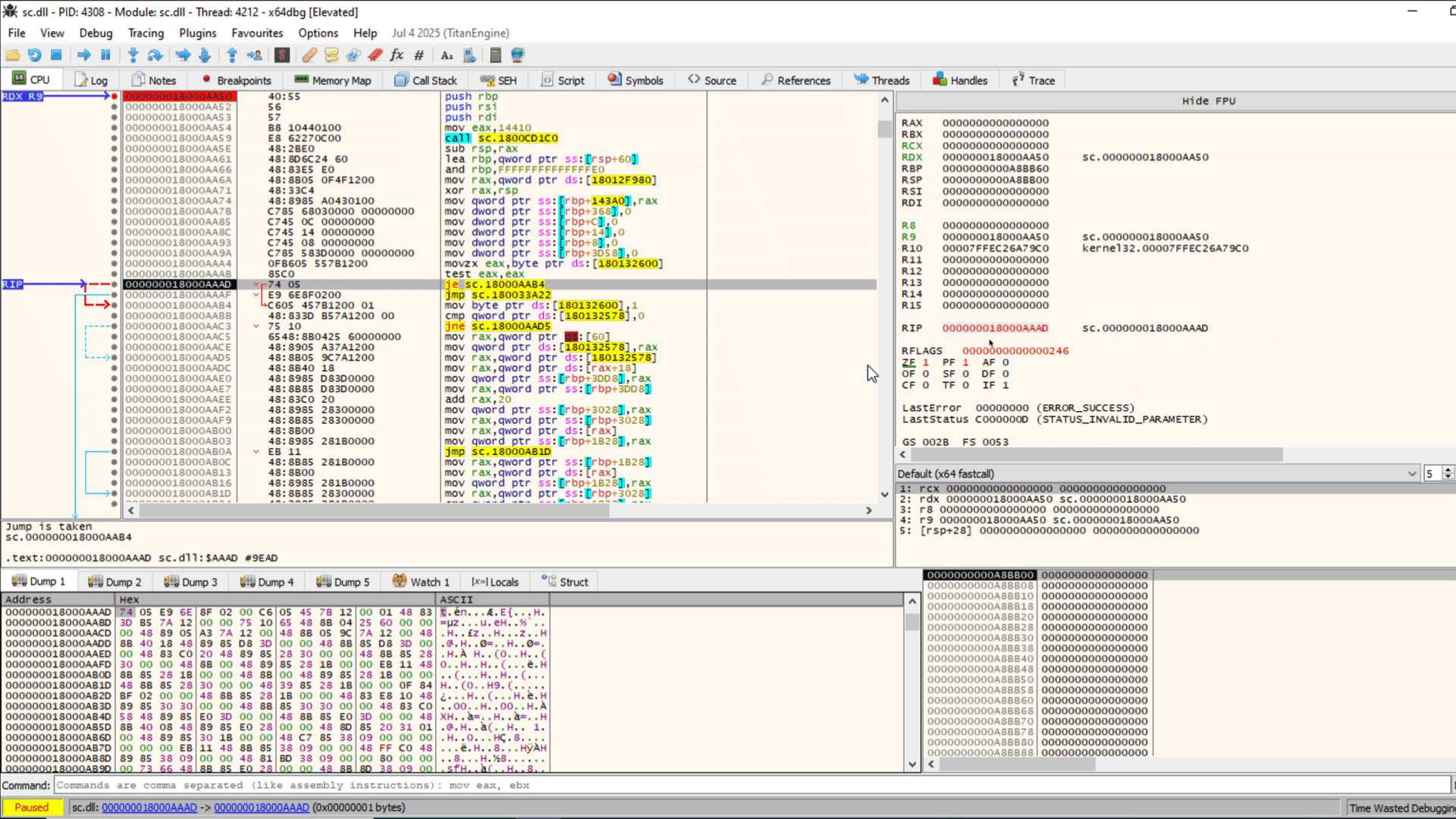The image size is (1456, 819).
Task: Toggle breakpoint bullet at address 000000018000AA71
Action: pos(115,190)
